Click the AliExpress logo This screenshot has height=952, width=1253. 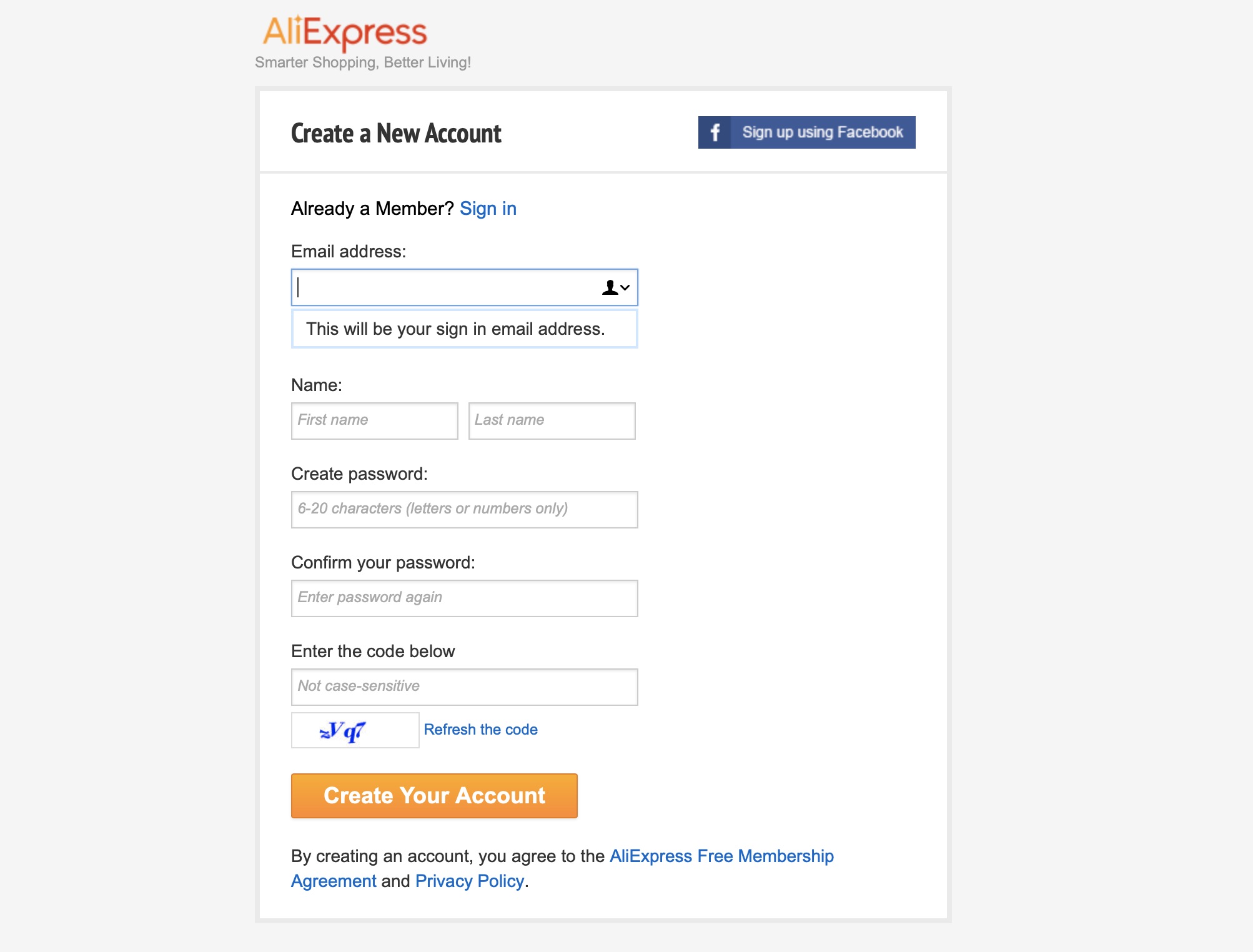[x=344, y=32]
